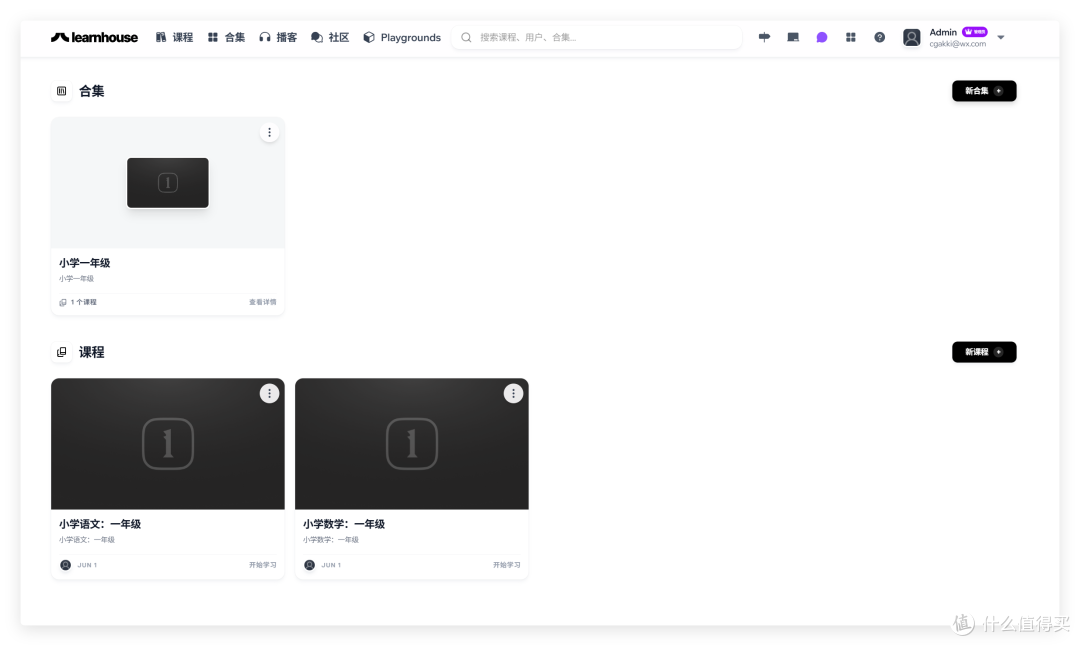Click 查看详情 on the collection card
Screen dimensions: 1080x646
point(262,302)
